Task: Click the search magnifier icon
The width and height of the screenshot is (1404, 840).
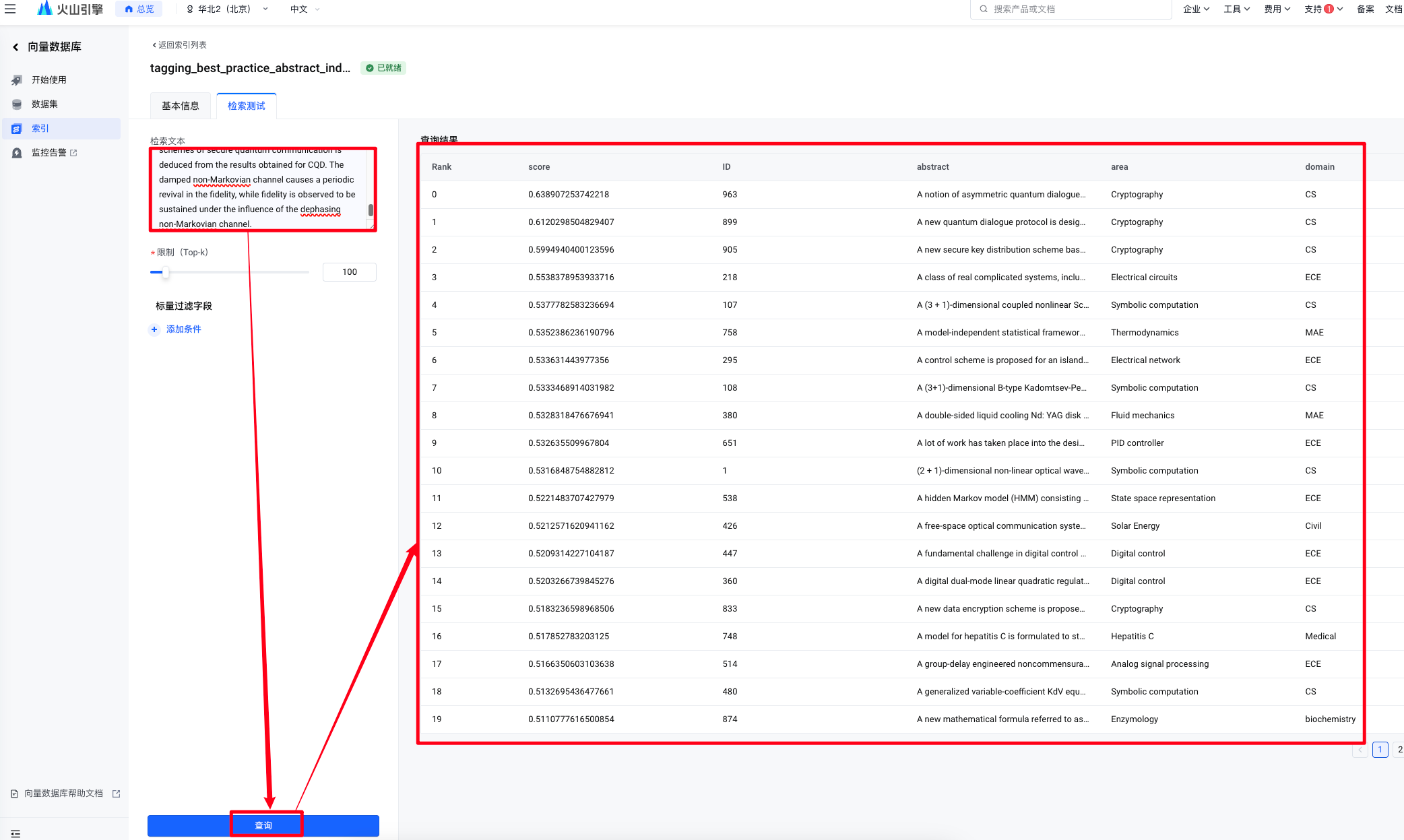Action: pos(984,9)
